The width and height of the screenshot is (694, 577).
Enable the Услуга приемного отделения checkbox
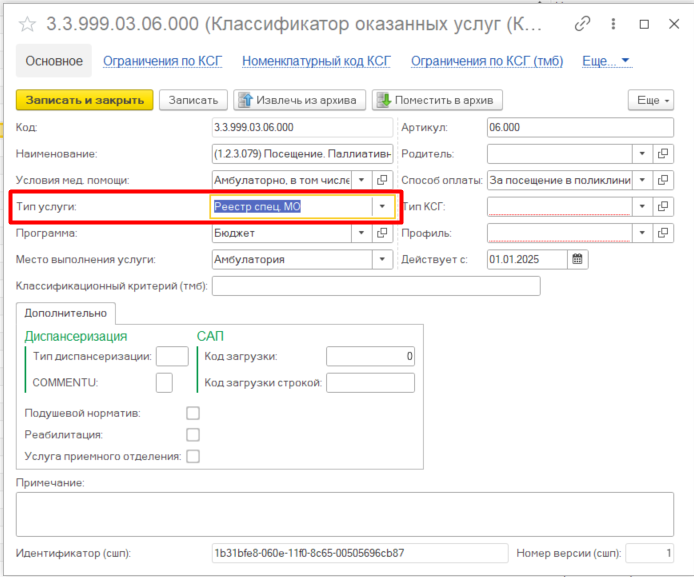click(193, 456)
